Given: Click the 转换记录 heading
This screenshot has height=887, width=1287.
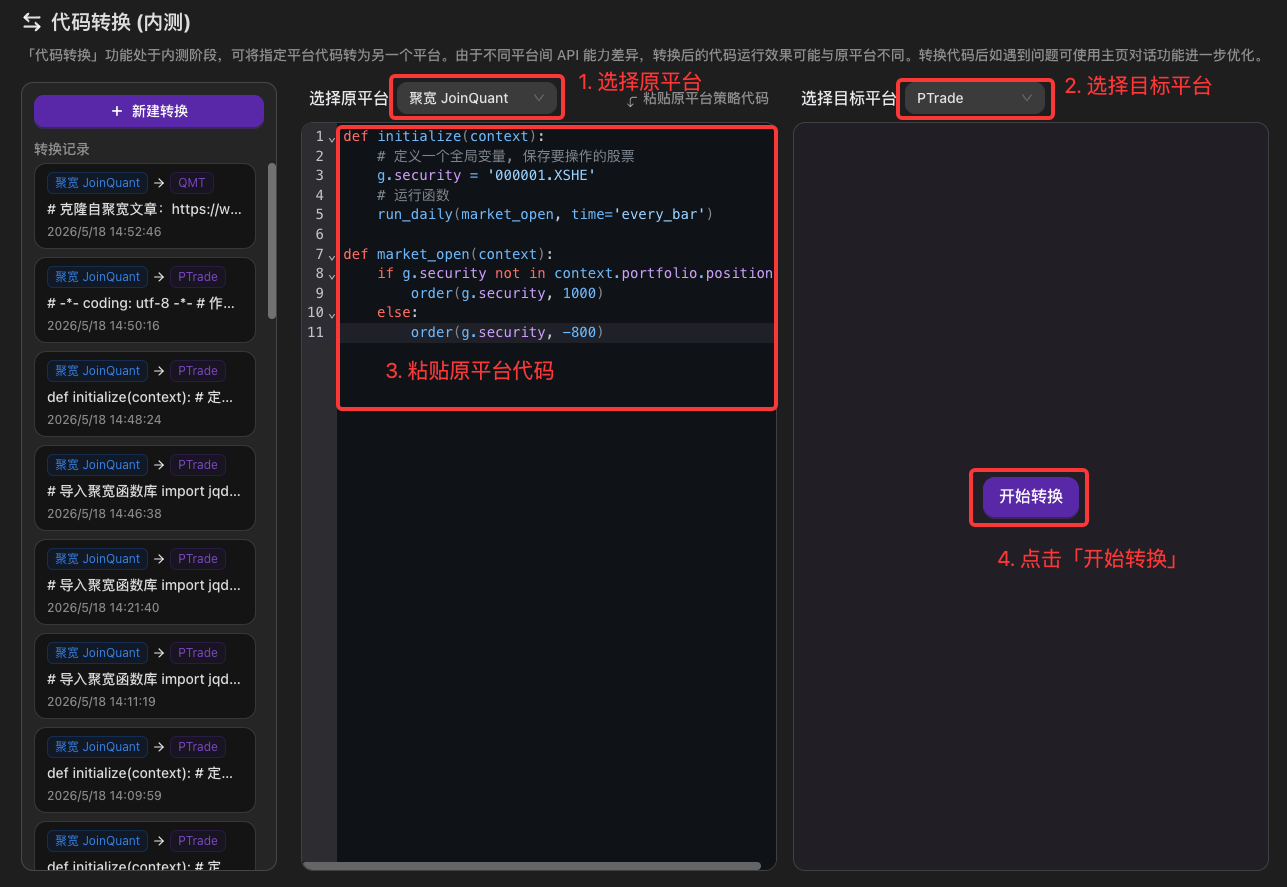Looking at the screenshot, I should (x=62, y=149).
